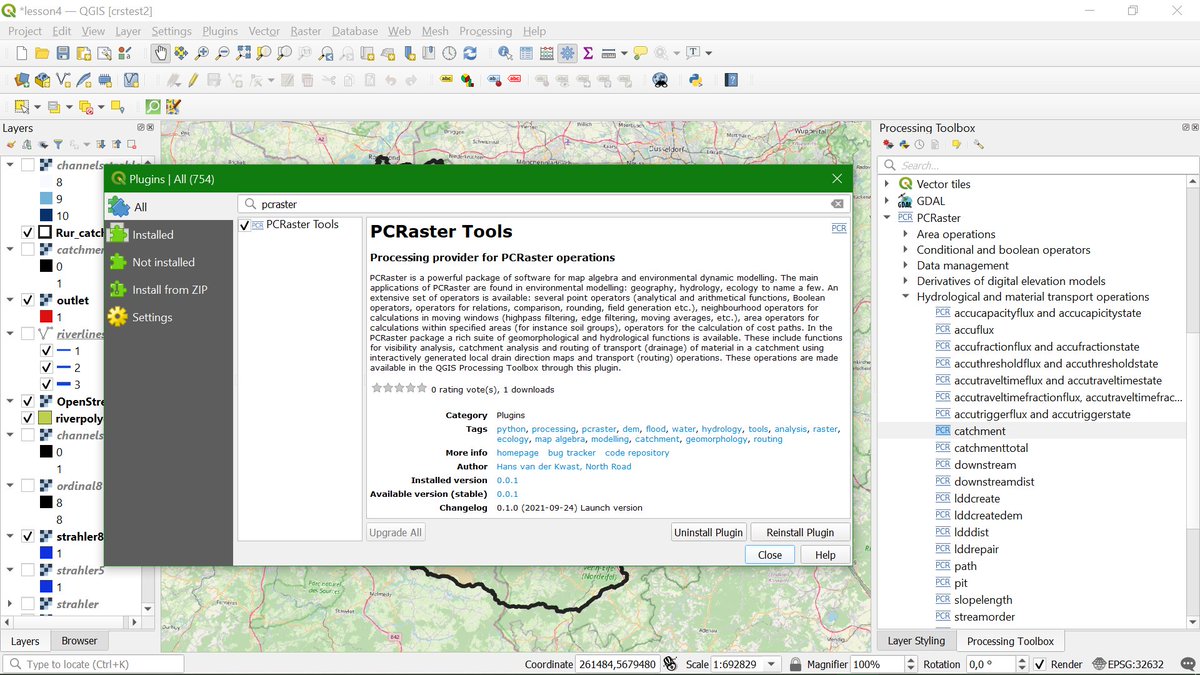
Task: Select the Identify Features tool
Action: pos(505,53)
